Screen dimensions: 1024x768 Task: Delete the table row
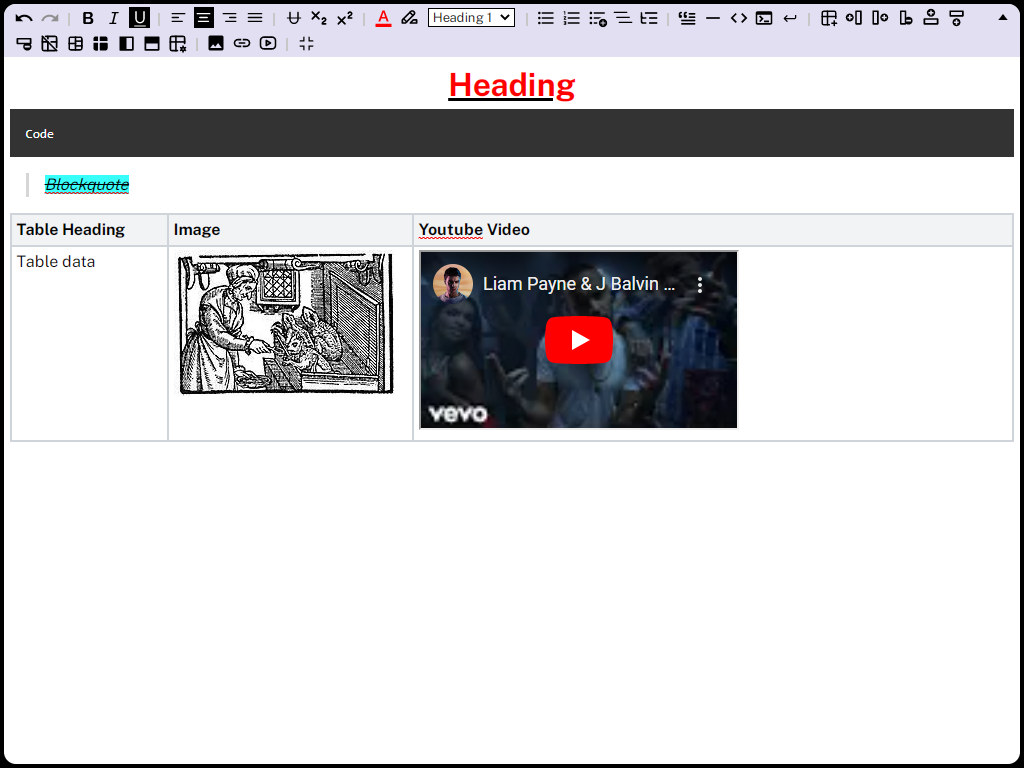click(24, 44)
